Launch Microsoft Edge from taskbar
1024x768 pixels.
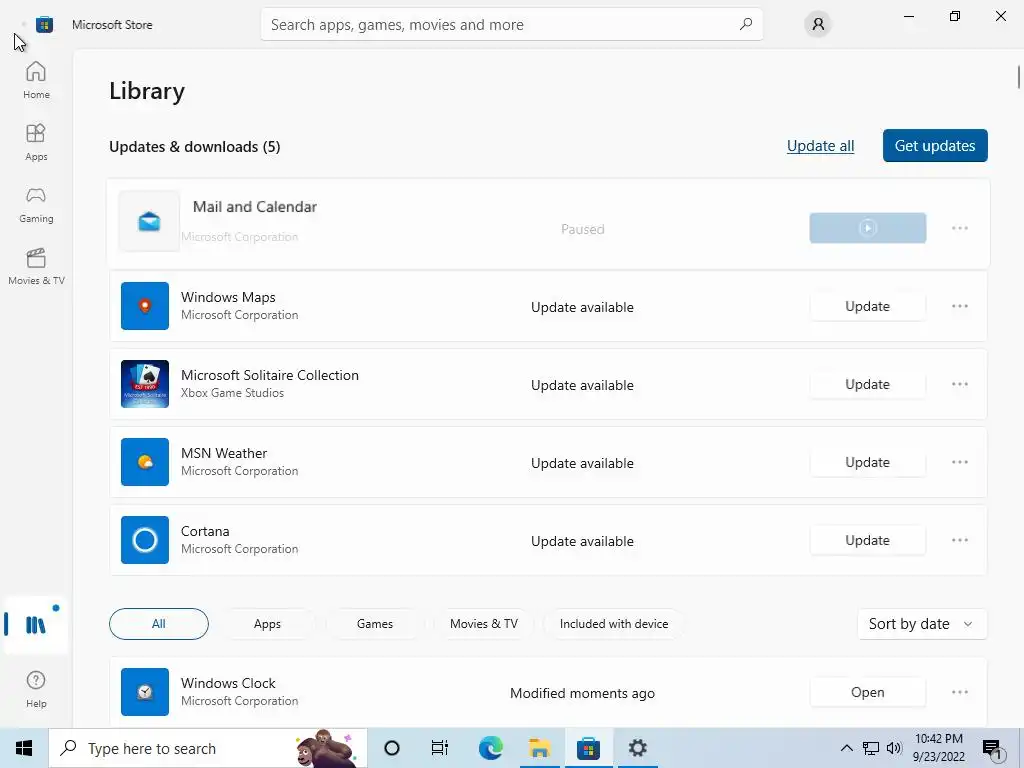pos(490,748)
